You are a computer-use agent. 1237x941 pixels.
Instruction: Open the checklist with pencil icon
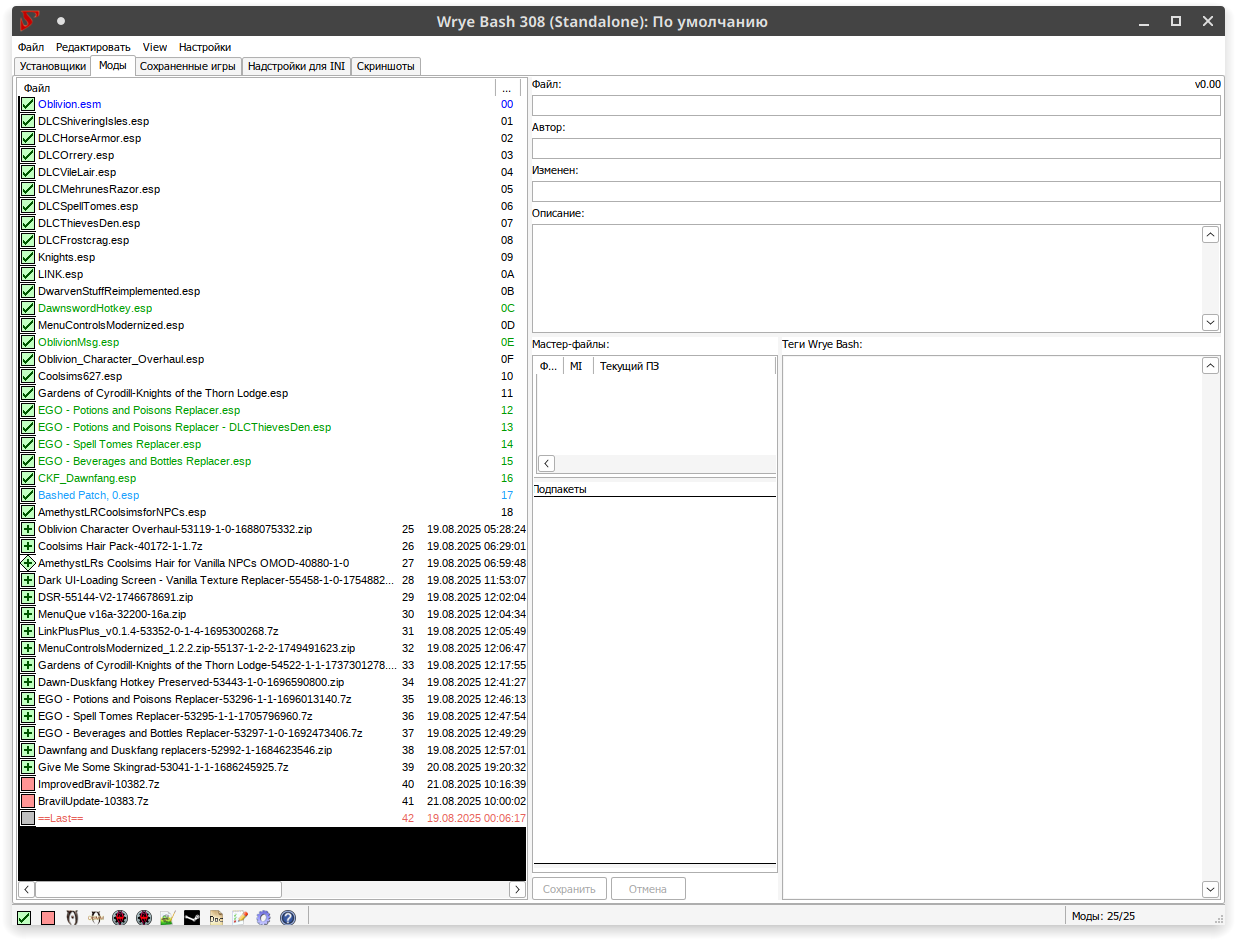point(240,917)
